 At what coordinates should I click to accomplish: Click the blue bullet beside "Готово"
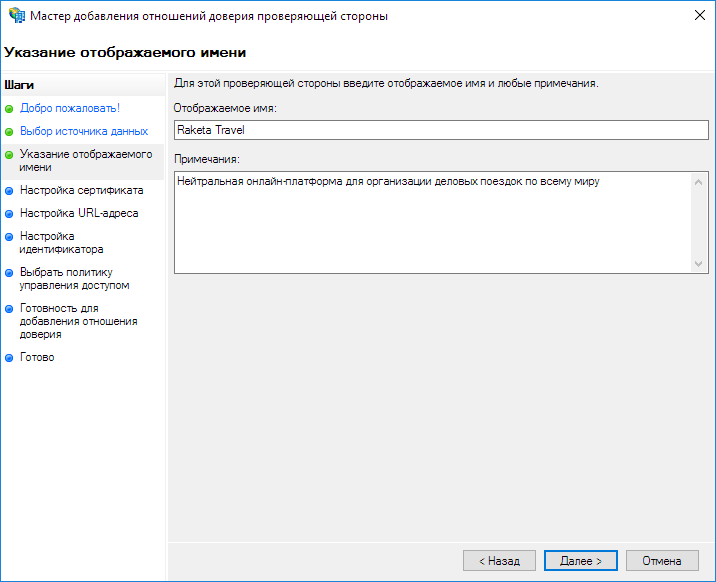tap(9, 357)
